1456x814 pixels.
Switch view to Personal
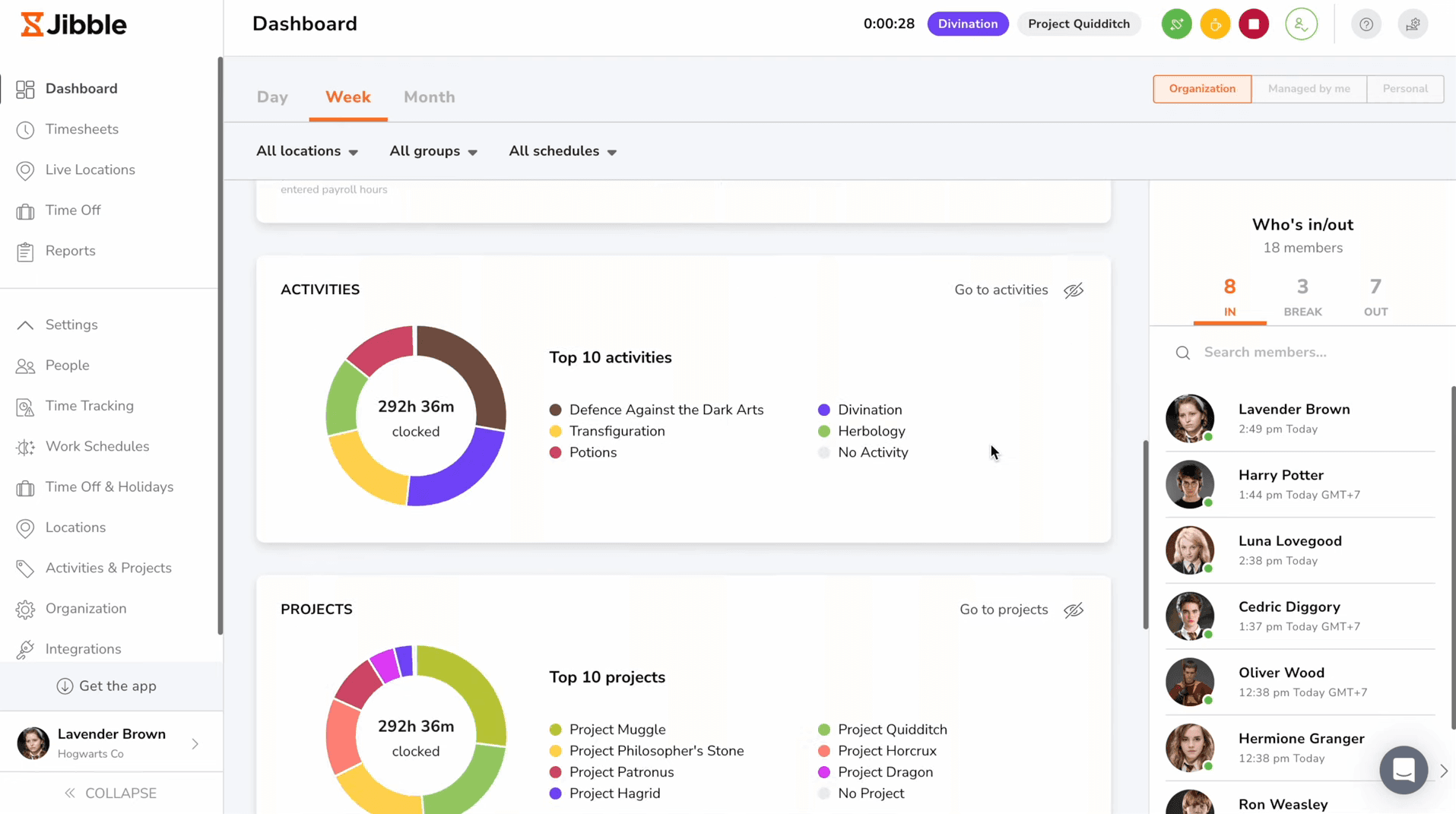pos(1405,89)
